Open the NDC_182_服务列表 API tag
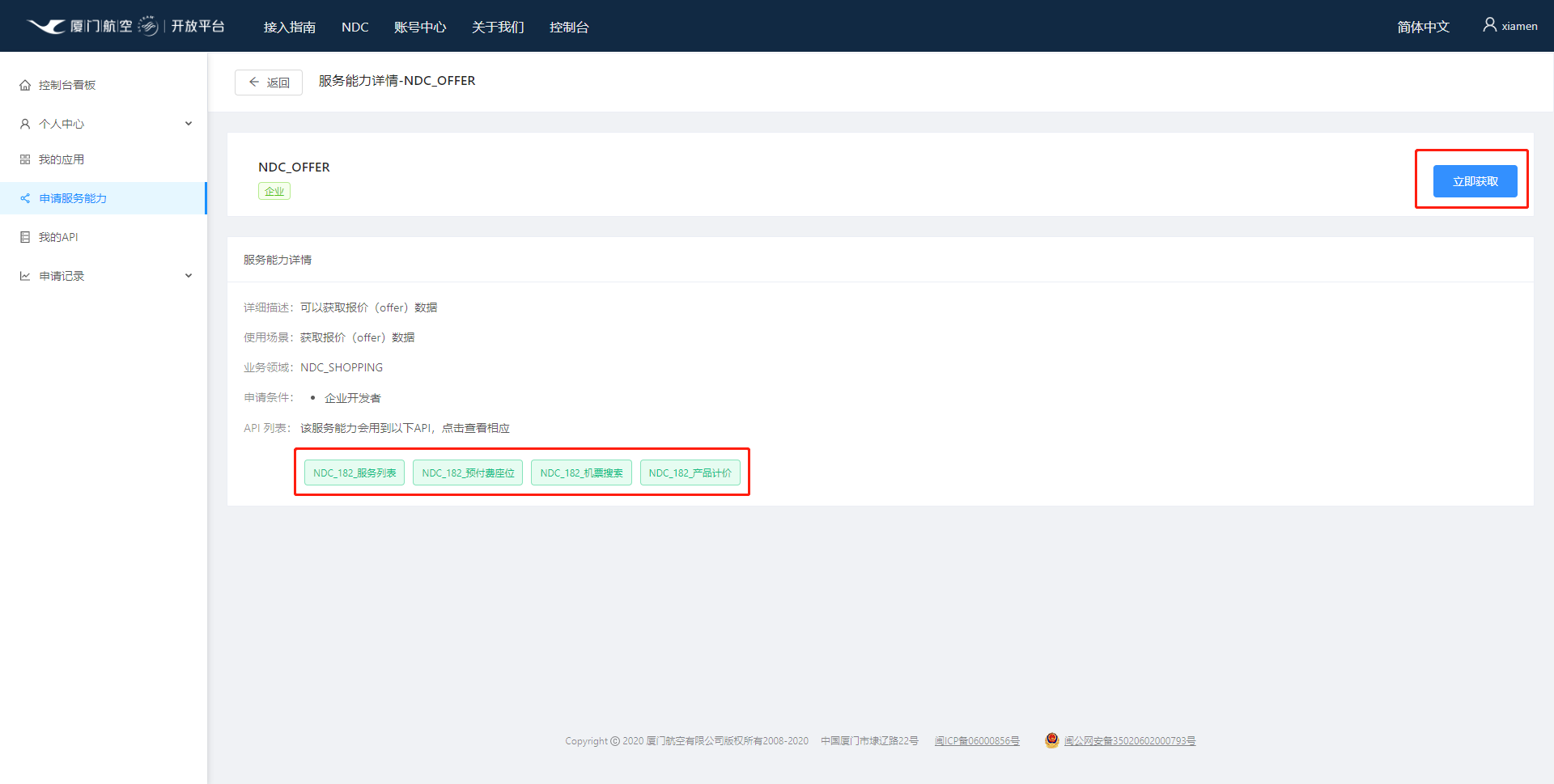This screenshot has height=784, width=1554. [355, 473]
